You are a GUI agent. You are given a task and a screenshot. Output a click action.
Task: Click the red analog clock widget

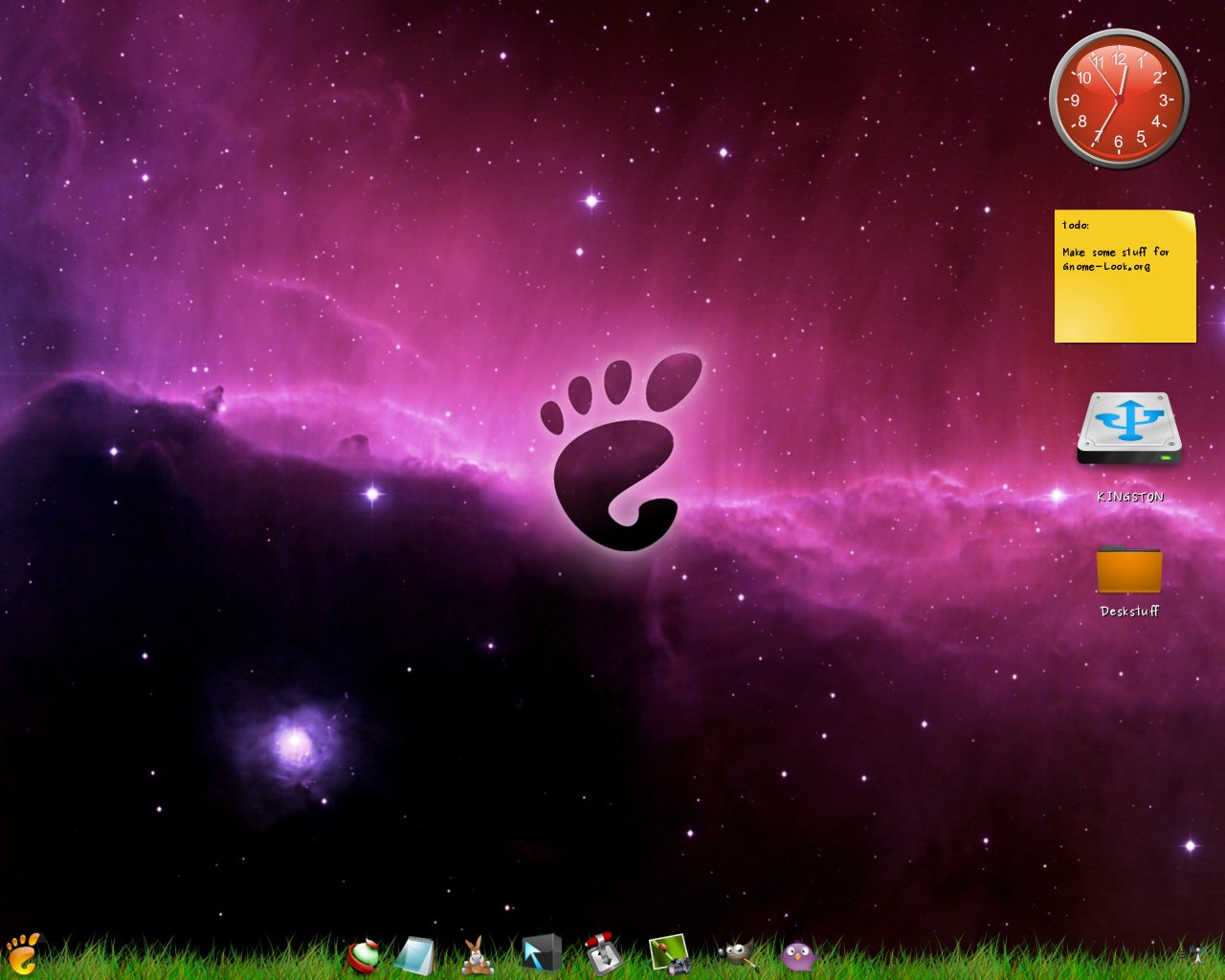1119,99
